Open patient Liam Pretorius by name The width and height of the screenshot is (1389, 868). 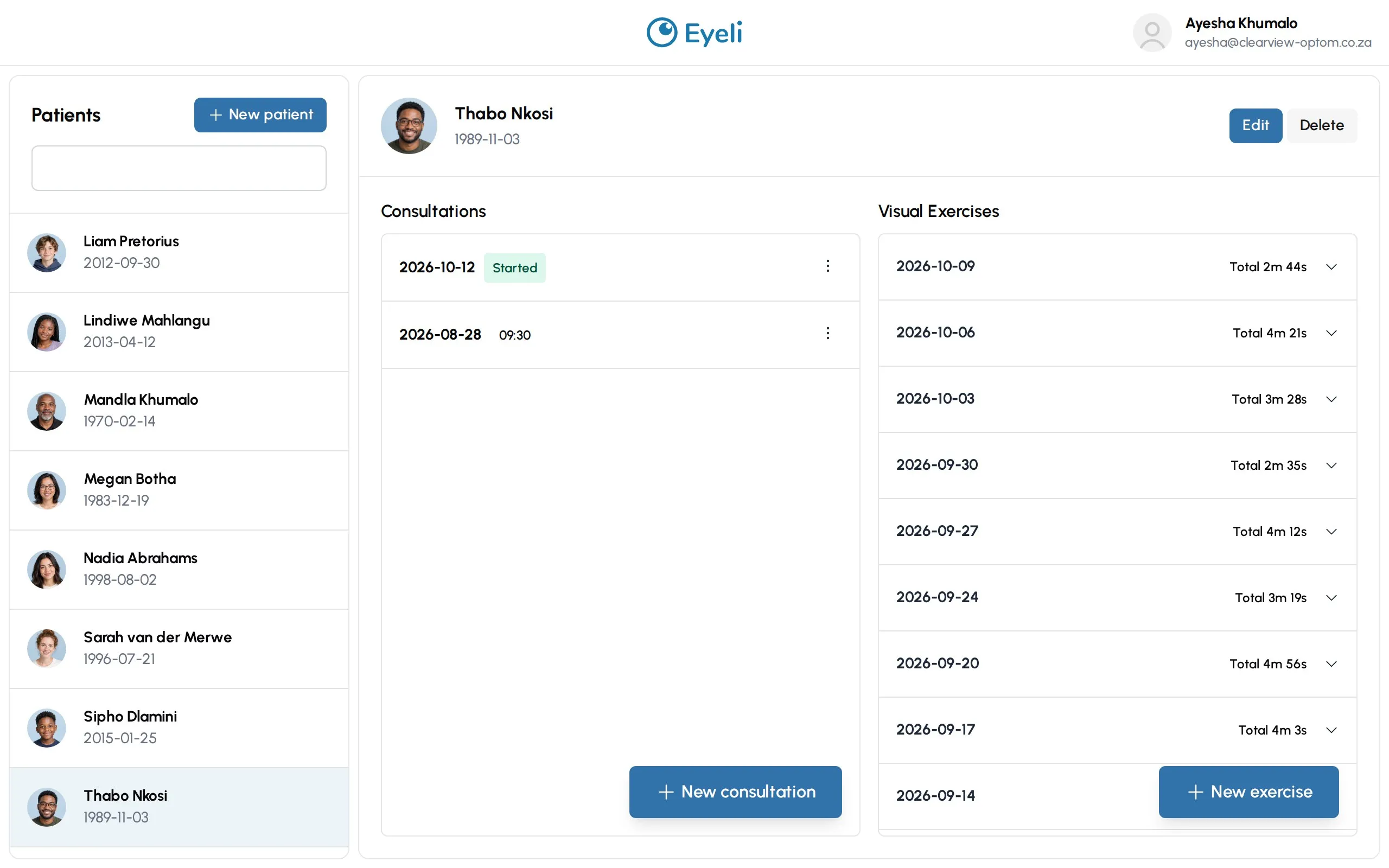pyautogui.click(x=131, y=241)
